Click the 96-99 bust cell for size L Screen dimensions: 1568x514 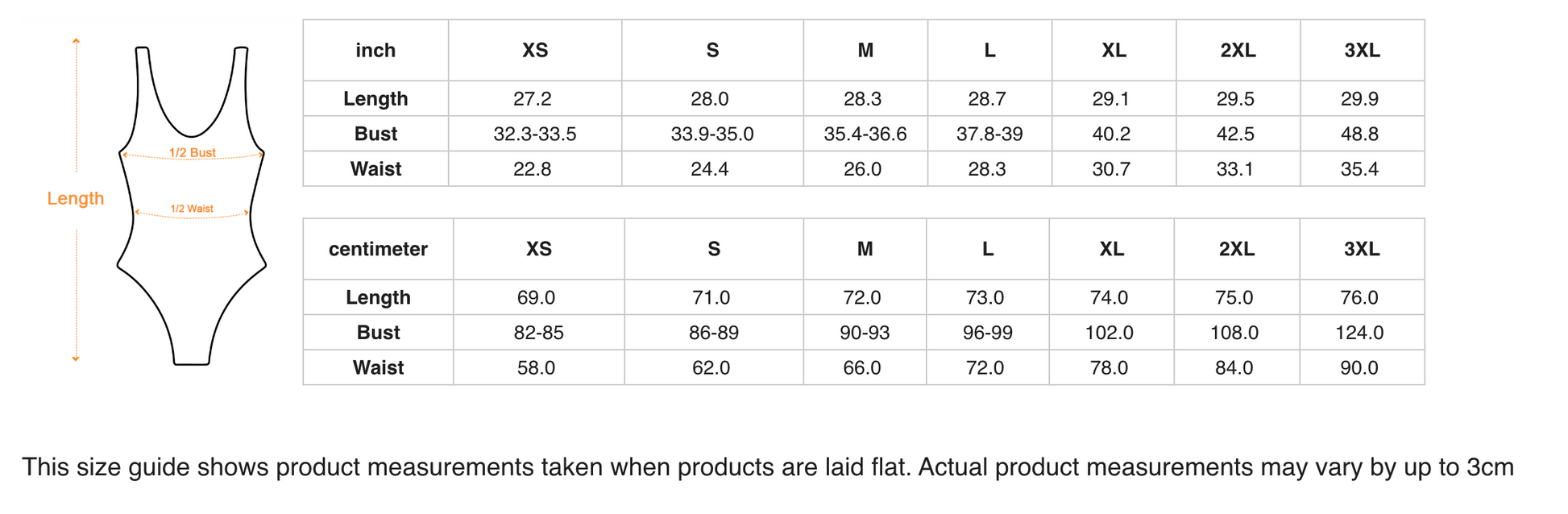[987, 333]
